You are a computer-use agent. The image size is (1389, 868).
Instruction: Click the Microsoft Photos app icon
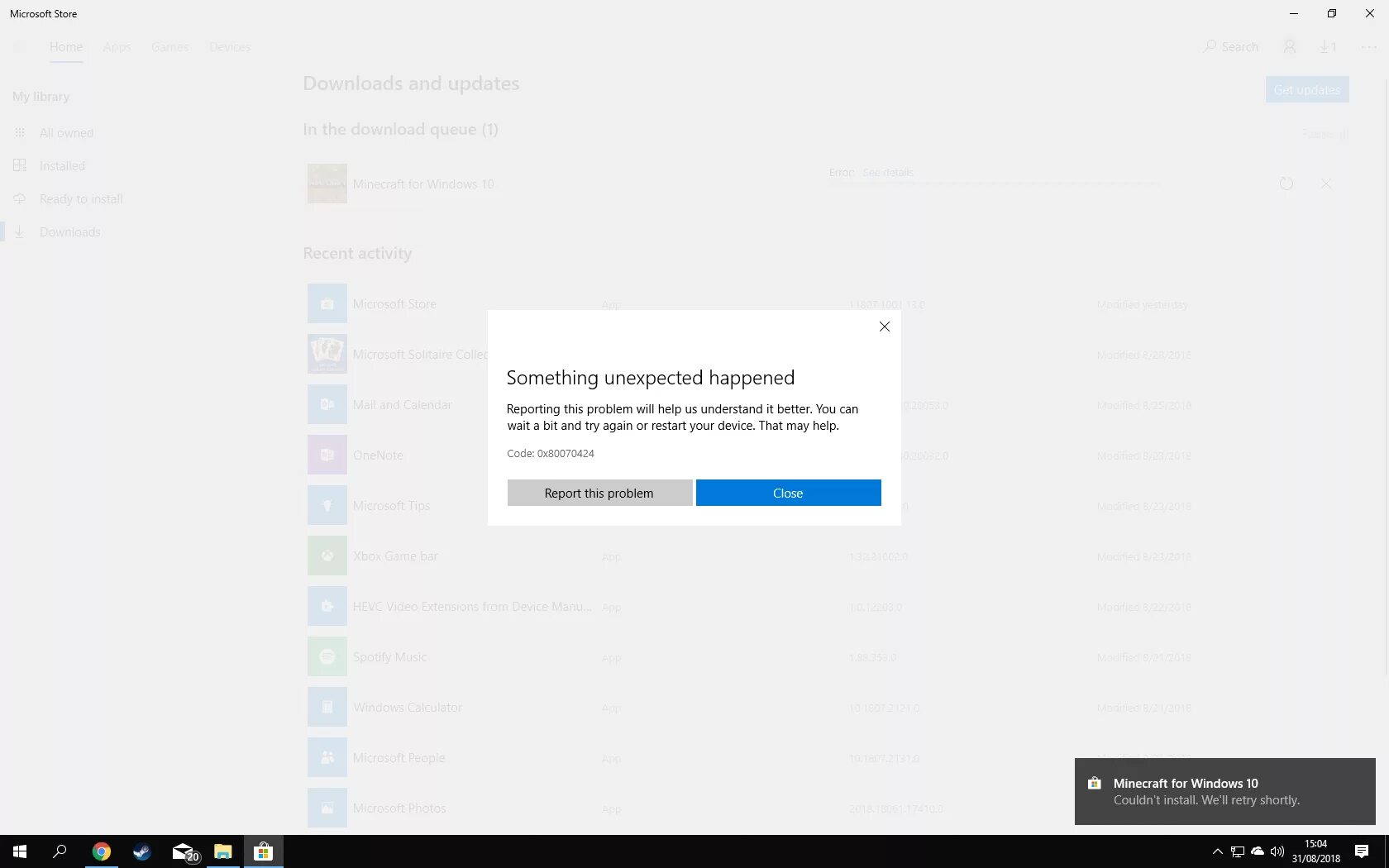click(327, 808)
